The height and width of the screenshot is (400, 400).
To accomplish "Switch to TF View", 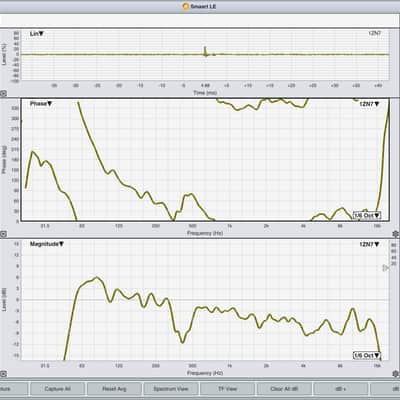I will [227, 389].
